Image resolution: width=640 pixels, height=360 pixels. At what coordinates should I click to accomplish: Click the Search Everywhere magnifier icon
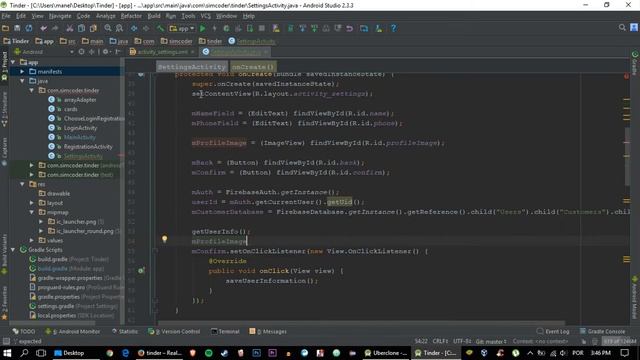click(x=622, y=28)
